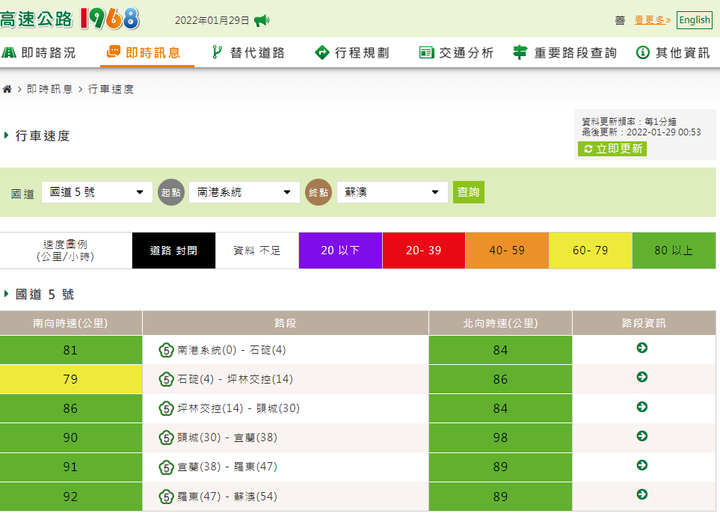Click the 立即更新 refresh button
This screenshot has height=513, width=720.
pos(612,149)
